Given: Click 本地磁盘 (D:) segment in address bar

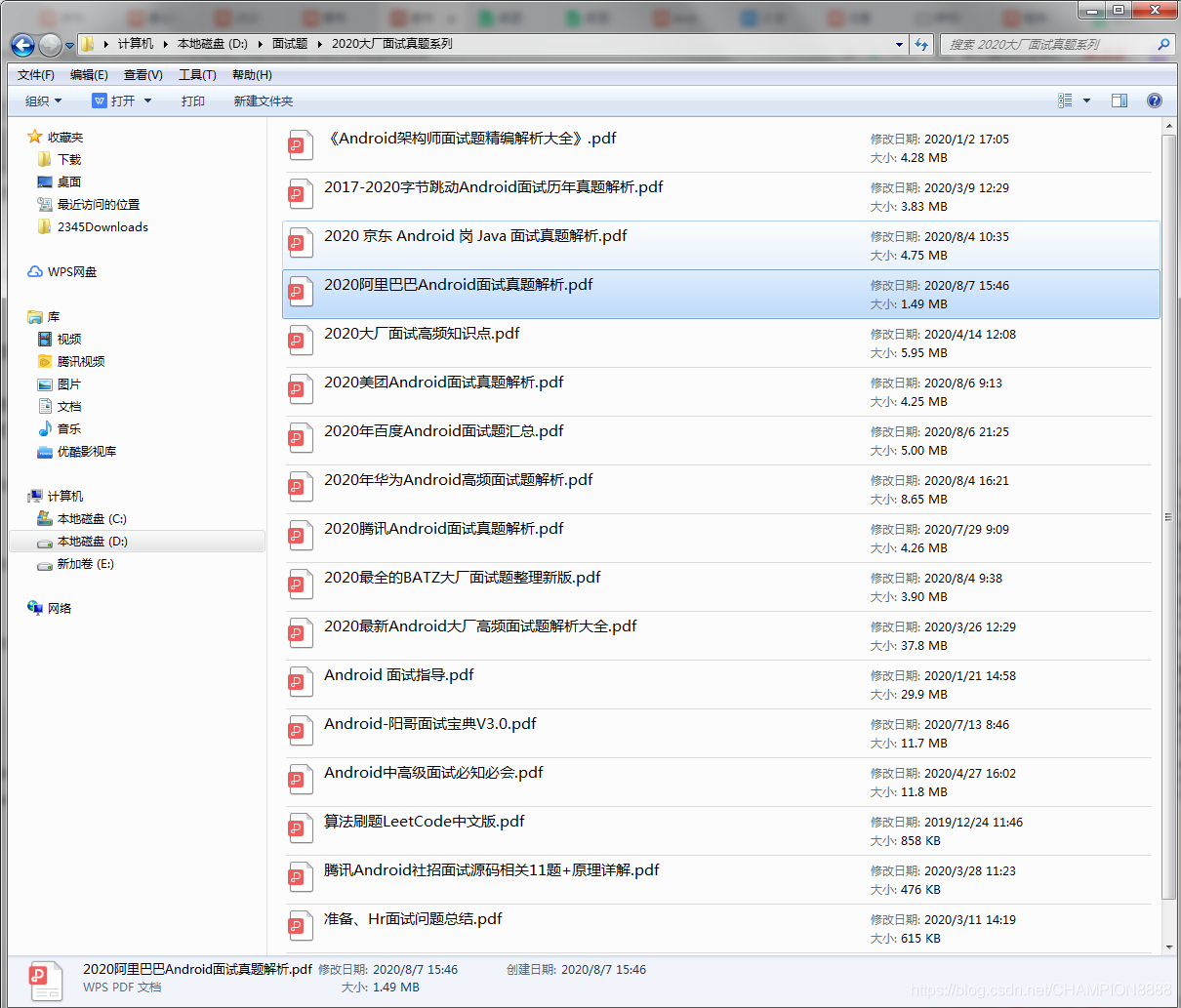Looking at the screenshot, I should coord(213,44).
